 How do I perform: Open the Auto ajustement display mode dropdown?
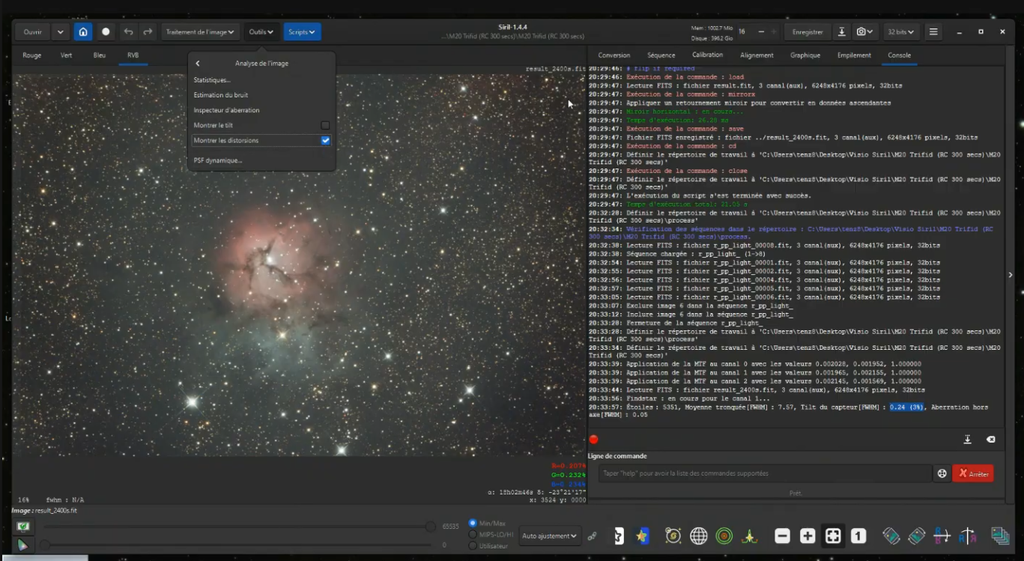point(549,536)
